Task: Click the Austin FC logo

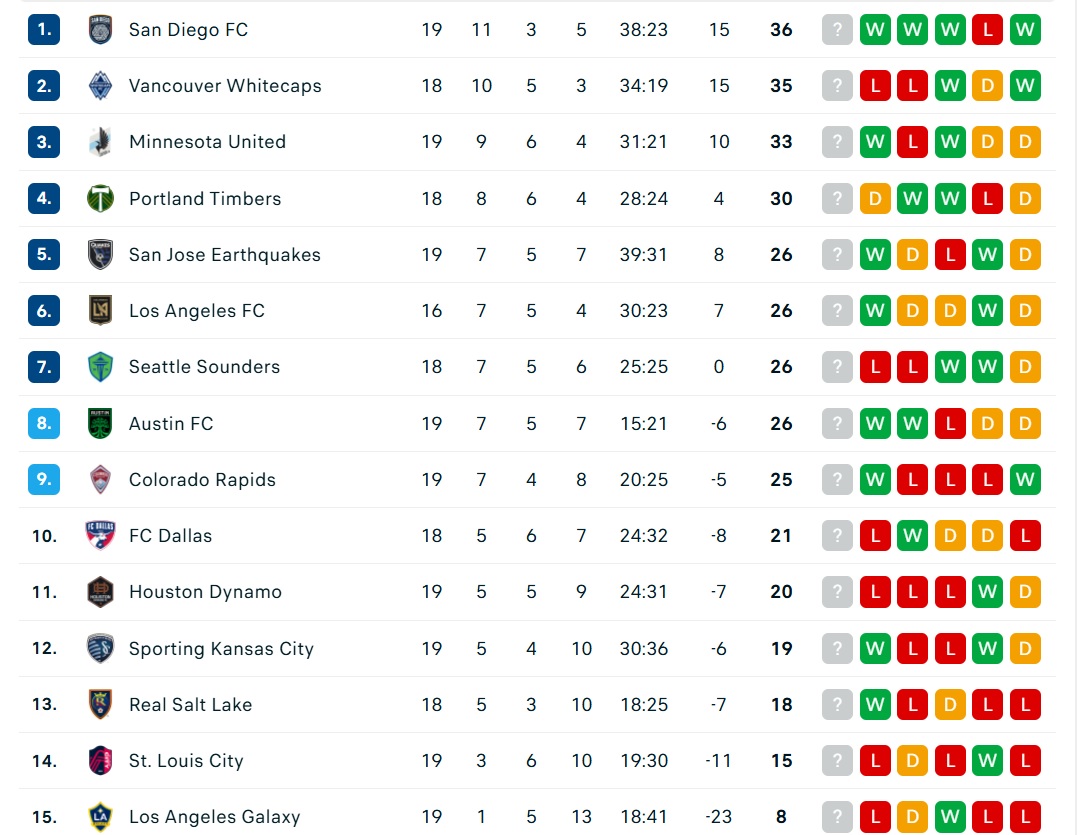Action: [100, 423]
